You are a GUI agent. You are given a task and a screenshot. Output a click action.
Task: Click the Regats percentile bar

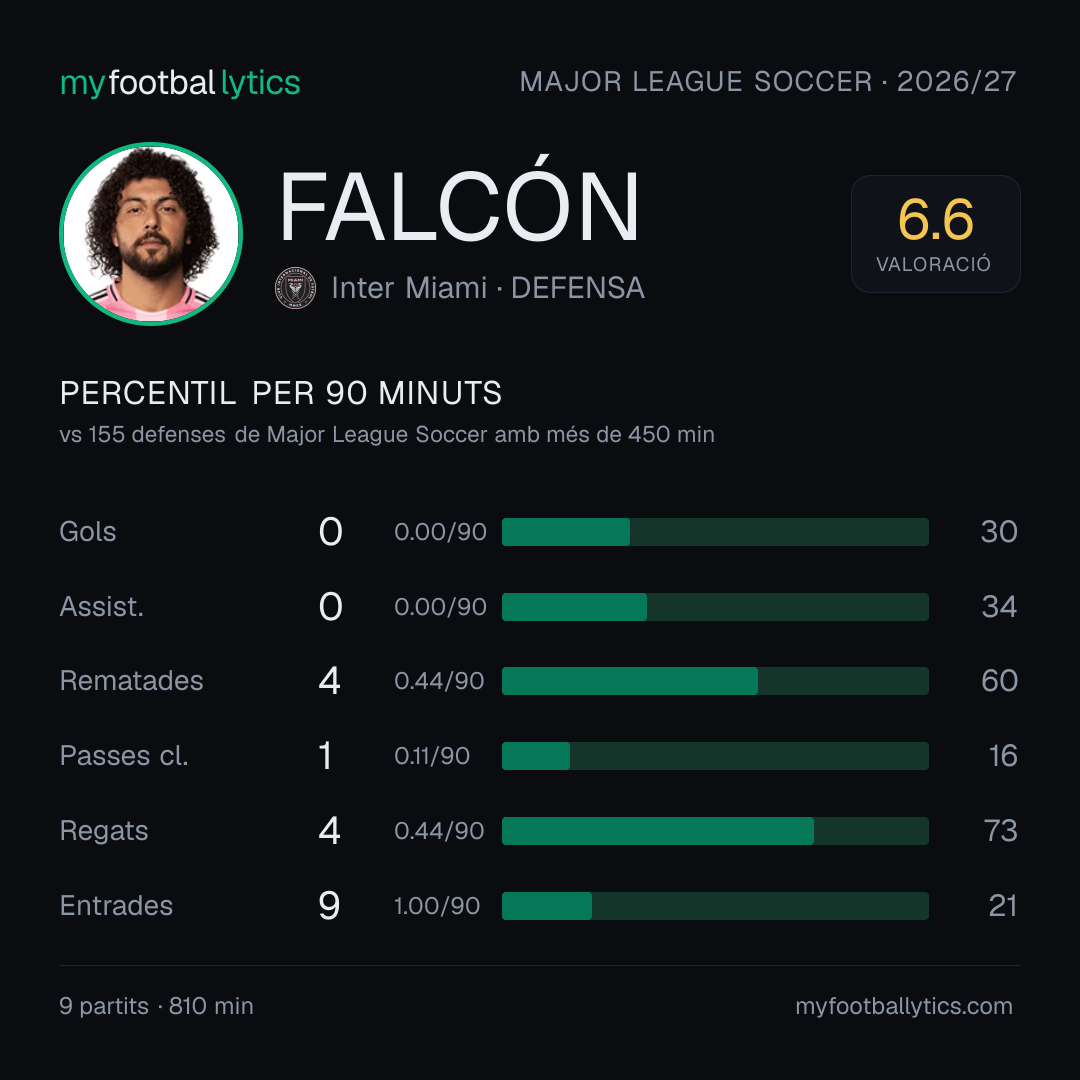(x=715, y=831)
